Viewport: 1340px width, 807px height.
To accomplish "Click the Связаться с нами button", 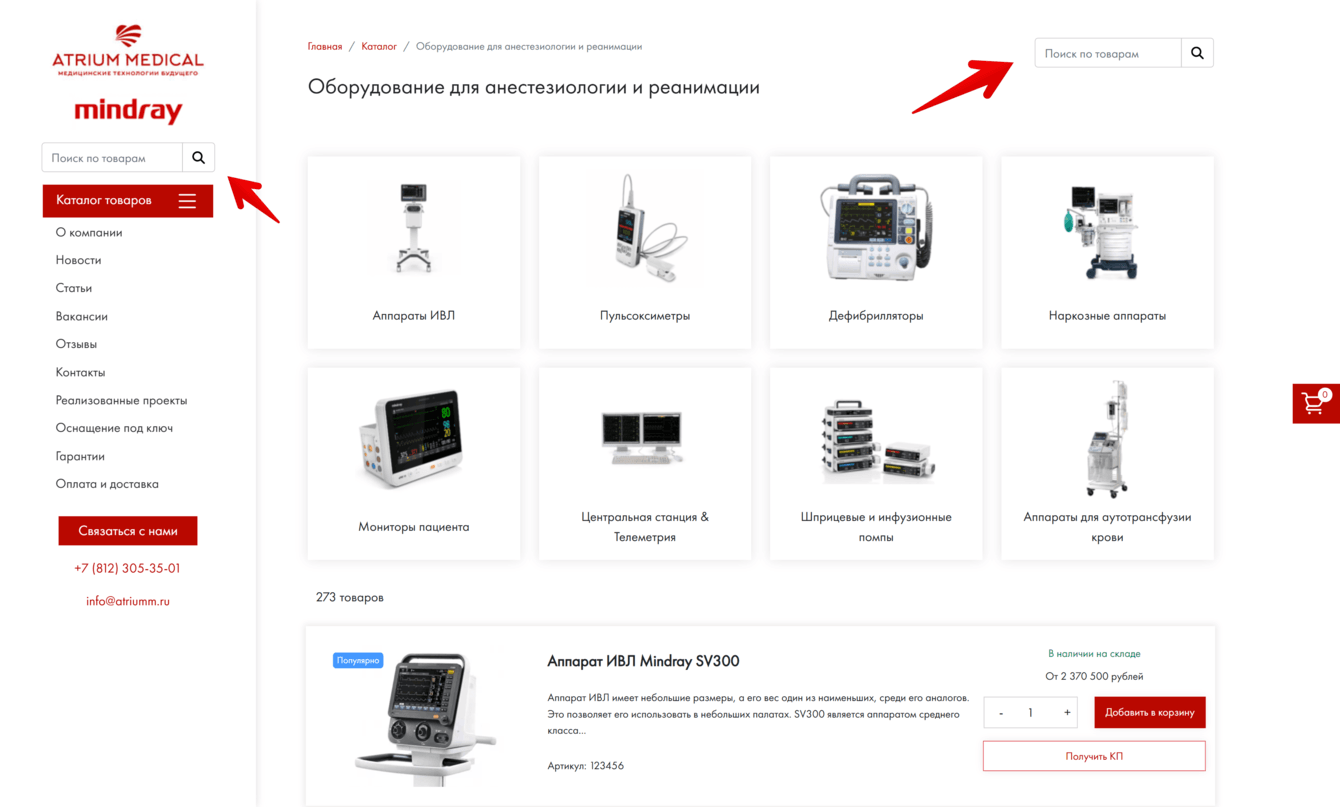I will point(128,531).
